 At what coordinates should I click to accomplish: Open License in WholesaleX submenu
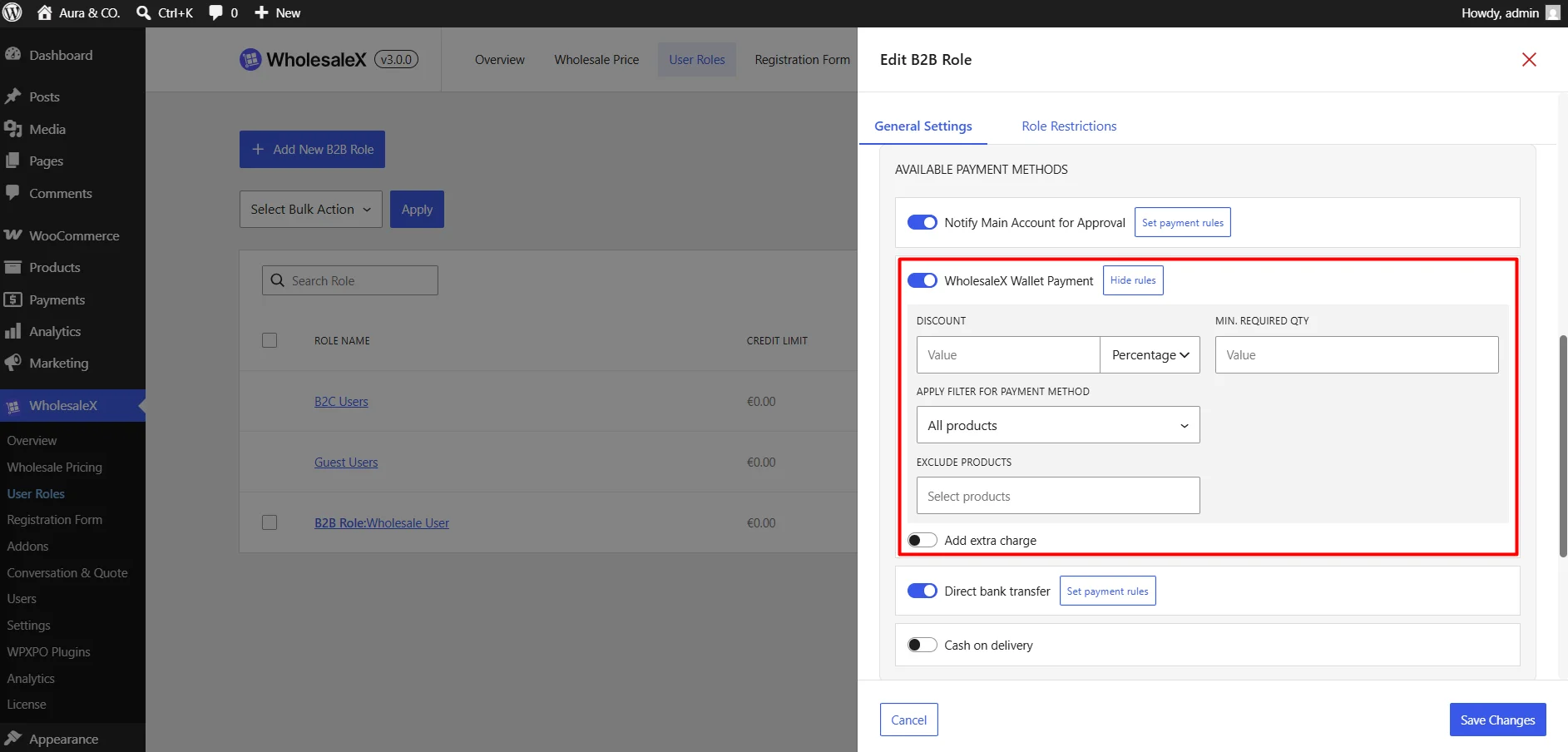[x=27, y=705]
